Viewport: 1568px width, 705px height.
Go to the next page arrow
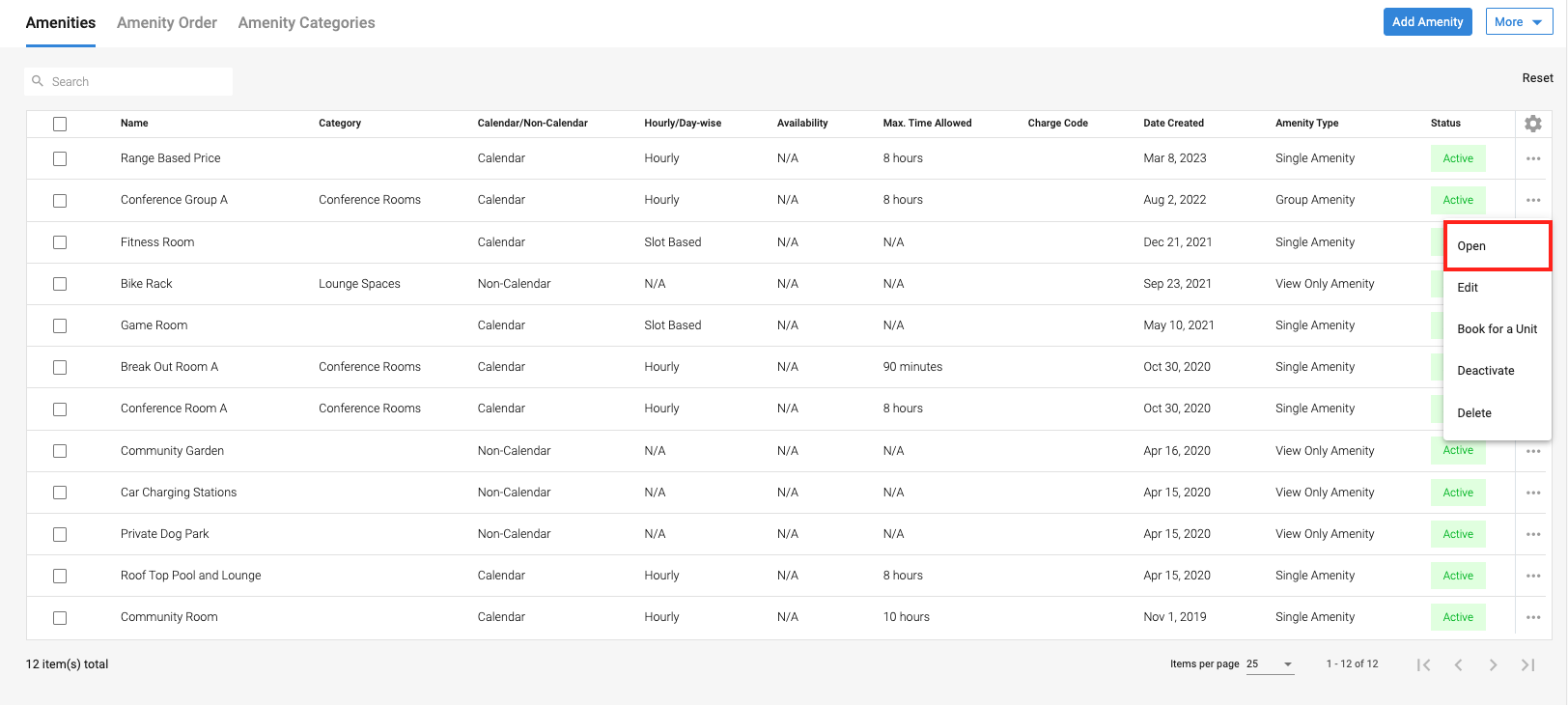coord(1493,664)
